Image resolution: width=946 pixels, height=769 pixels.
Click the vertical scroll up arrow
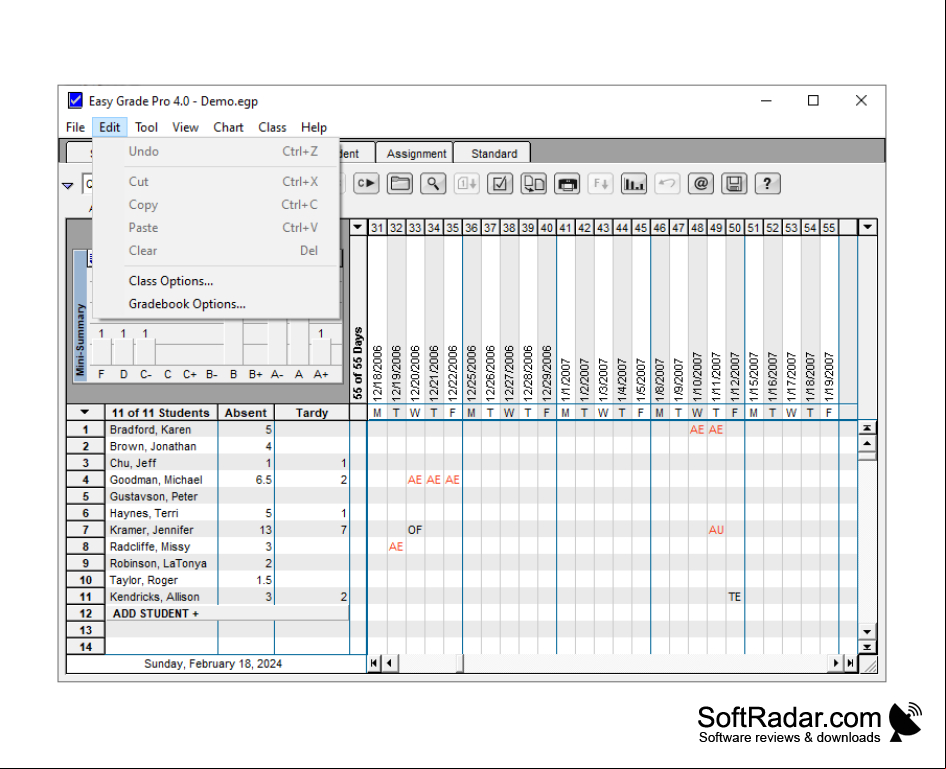[x=867, y=443]
